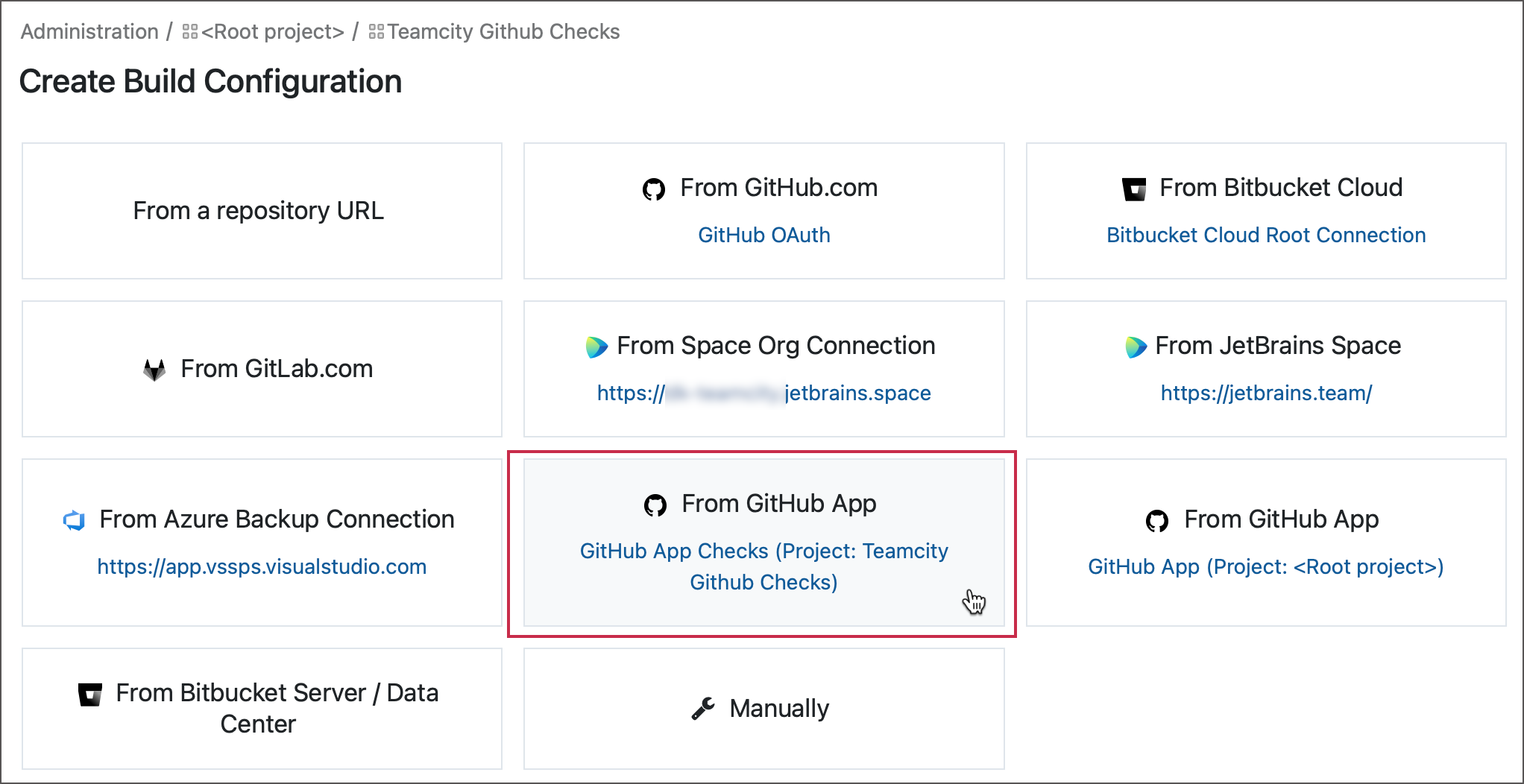Select the Manually creation option
The height and width of the screenshot is (784, 1524).
pos(763,709)
